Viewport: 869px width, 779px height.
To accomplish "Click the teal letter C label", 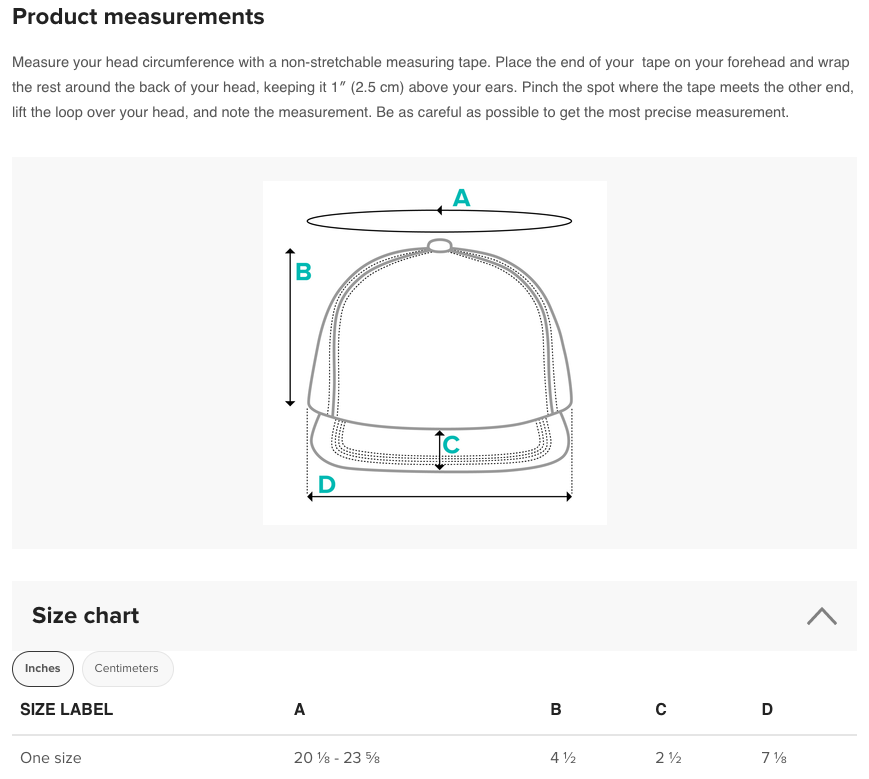I will 452,444.
